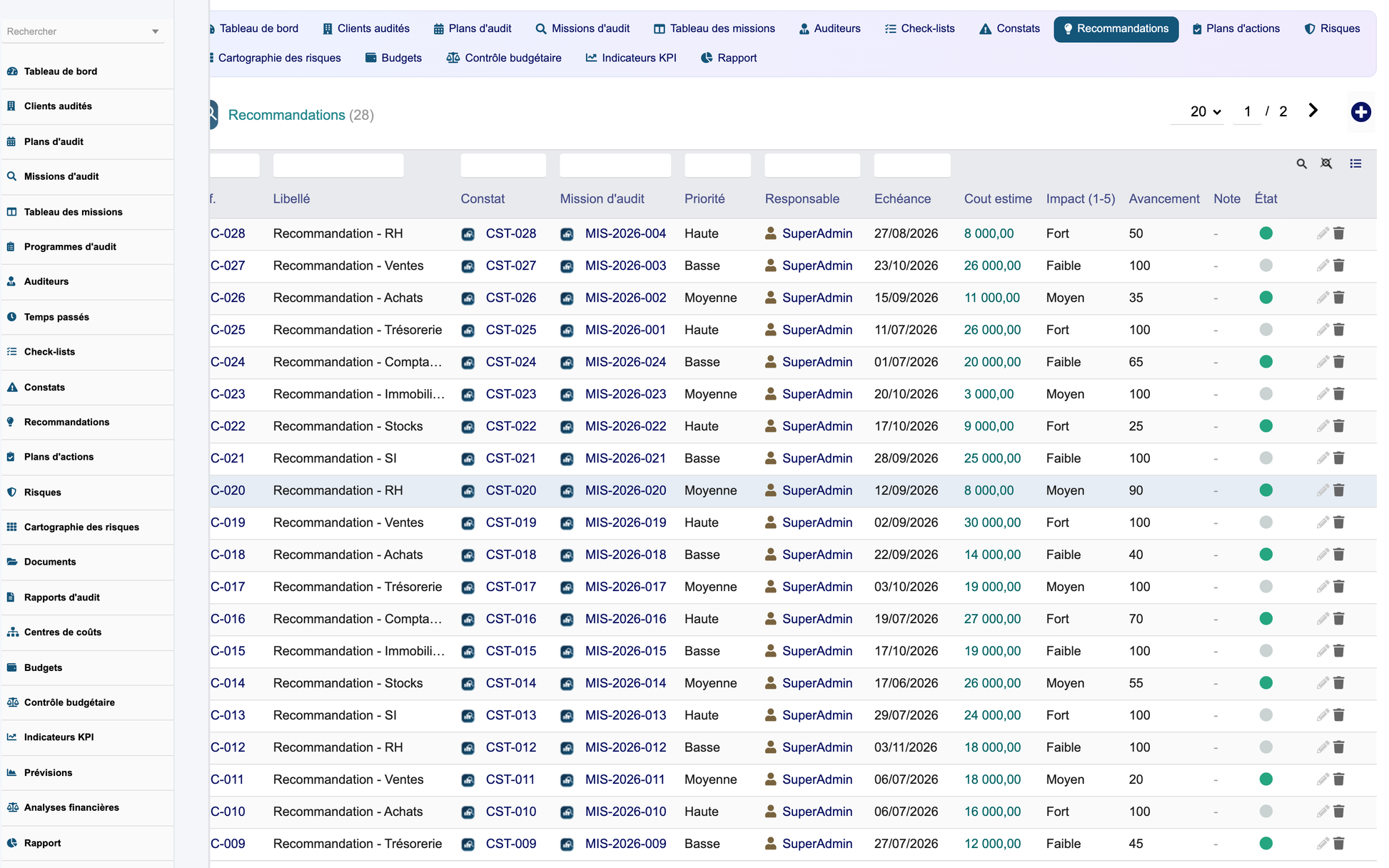Open the Rechercher dropdown arrow in sidebar
The height and width of the screenshot is (868, 1389).
click(x=155, y=31)
